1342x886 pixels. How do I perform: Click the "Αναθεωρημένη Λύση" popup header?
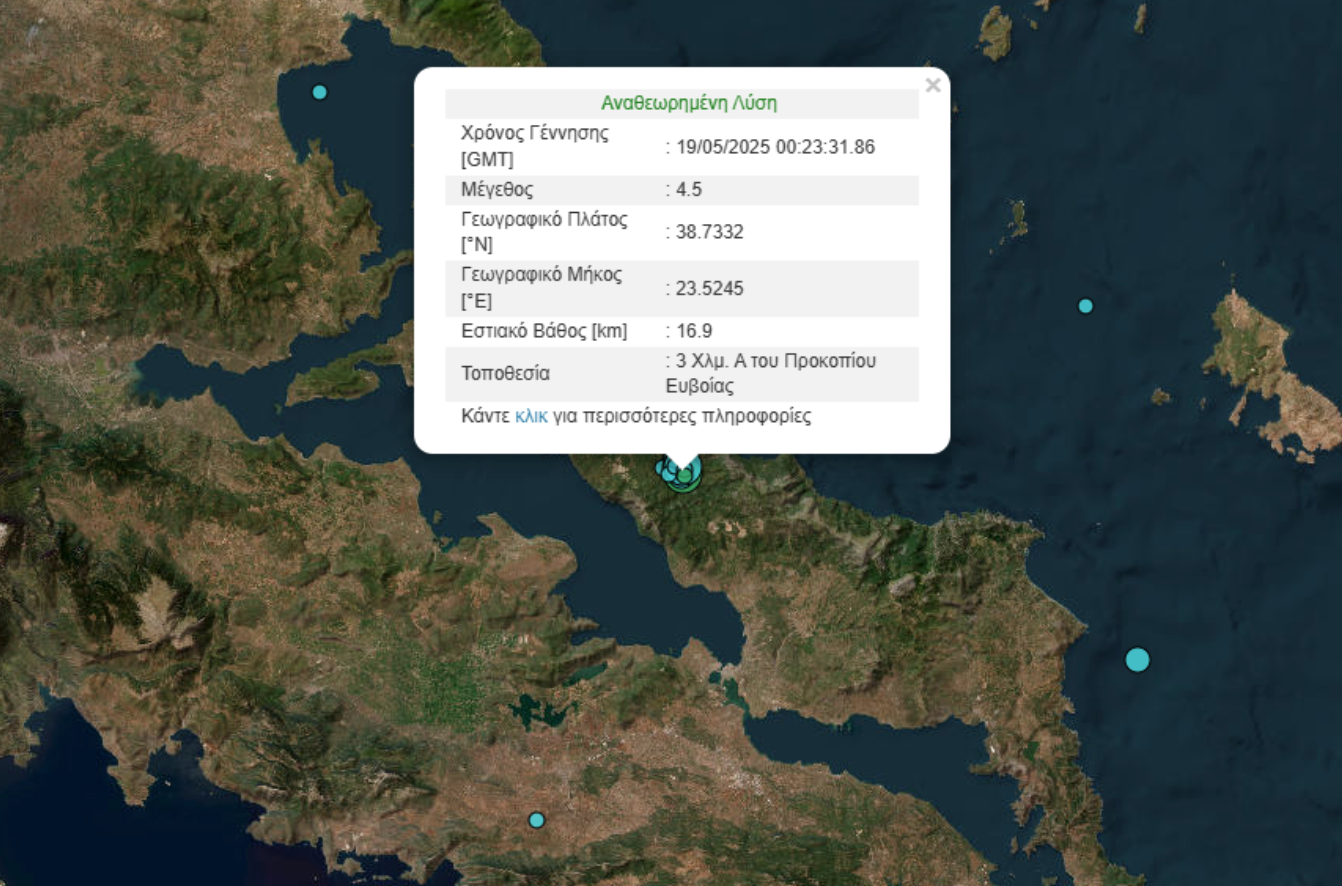pyautogui.click(x=688, y=103)
